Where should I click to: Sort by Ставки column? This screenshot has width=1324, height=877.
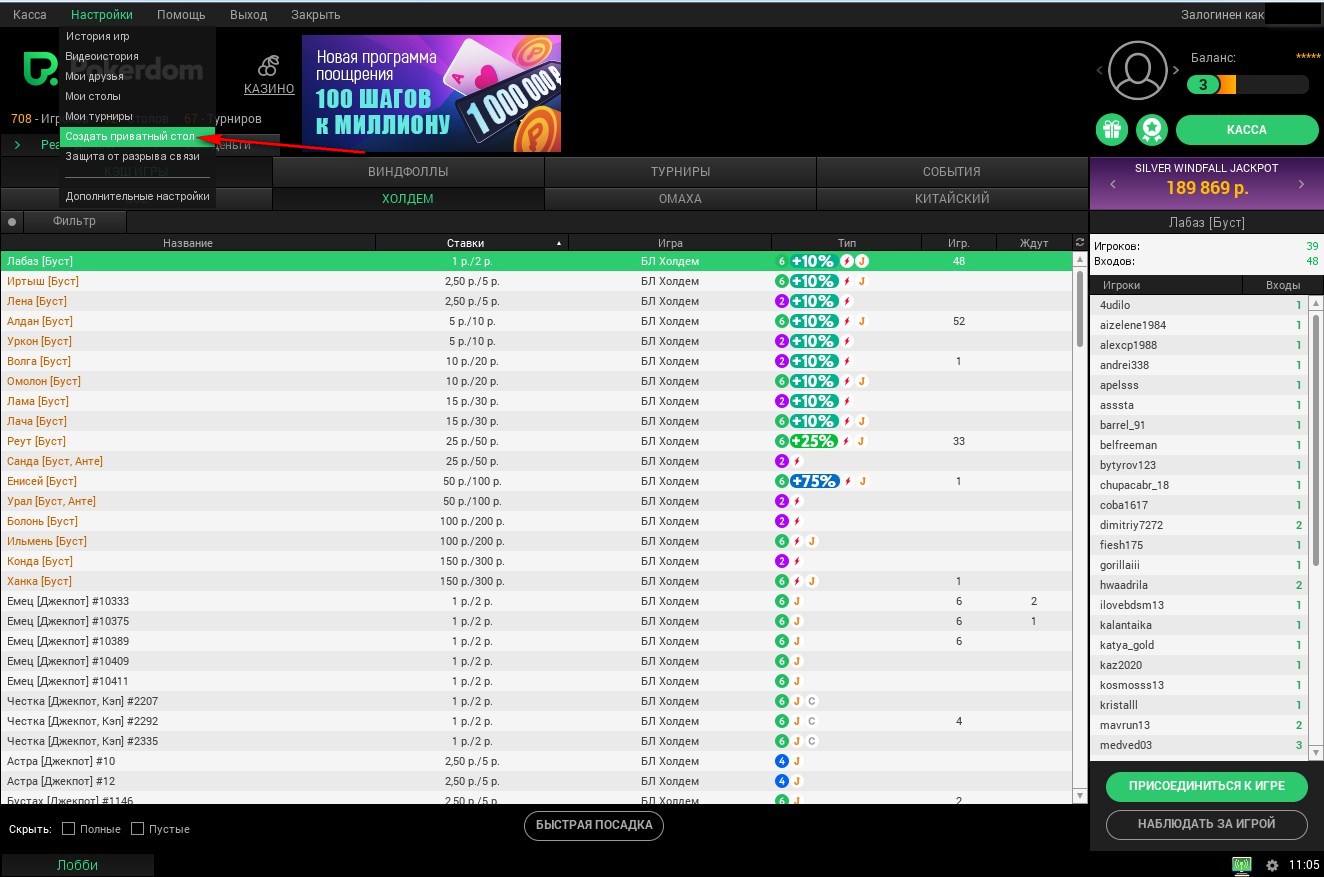point(471,243)
